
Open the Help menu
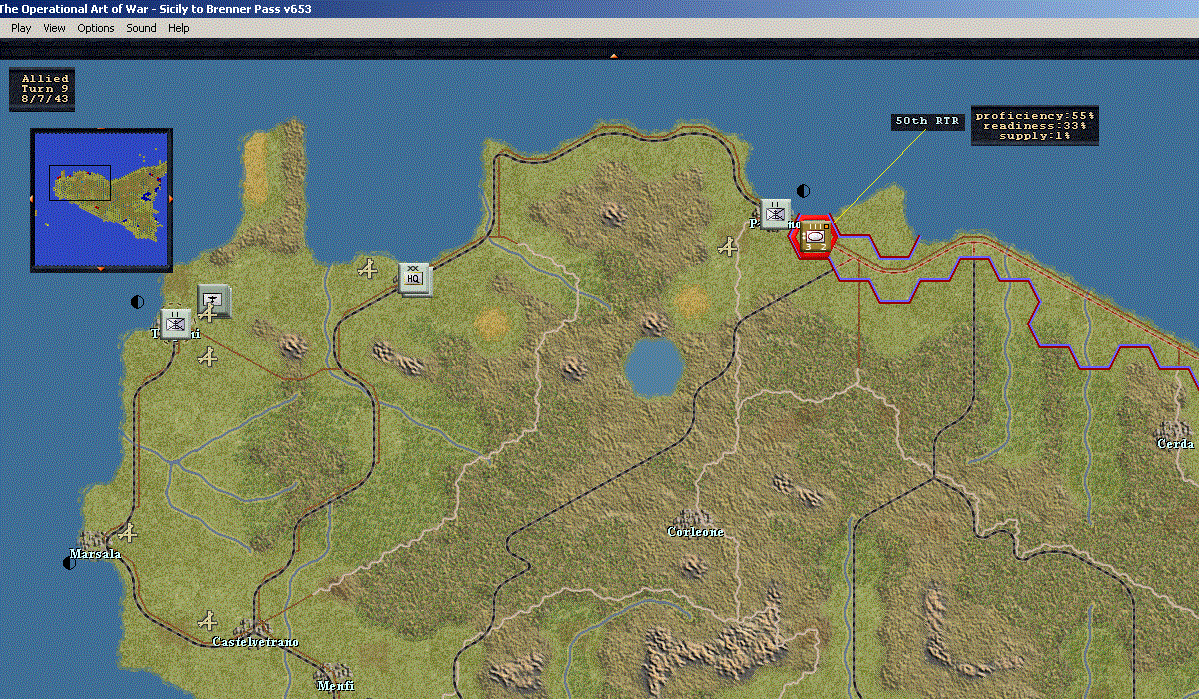(178, 28)
